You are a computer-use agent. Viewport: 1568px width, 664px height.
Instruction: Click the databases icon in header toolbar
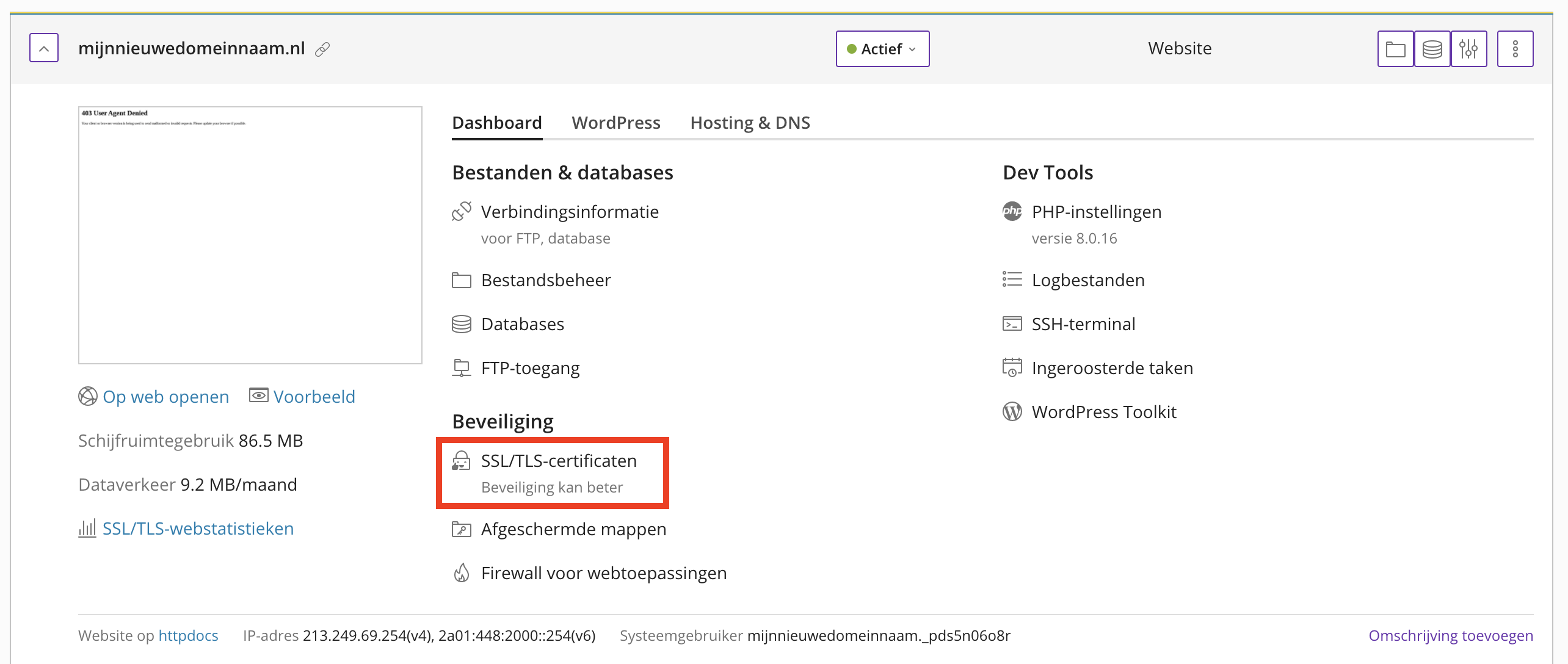[x=1432, y=49]
